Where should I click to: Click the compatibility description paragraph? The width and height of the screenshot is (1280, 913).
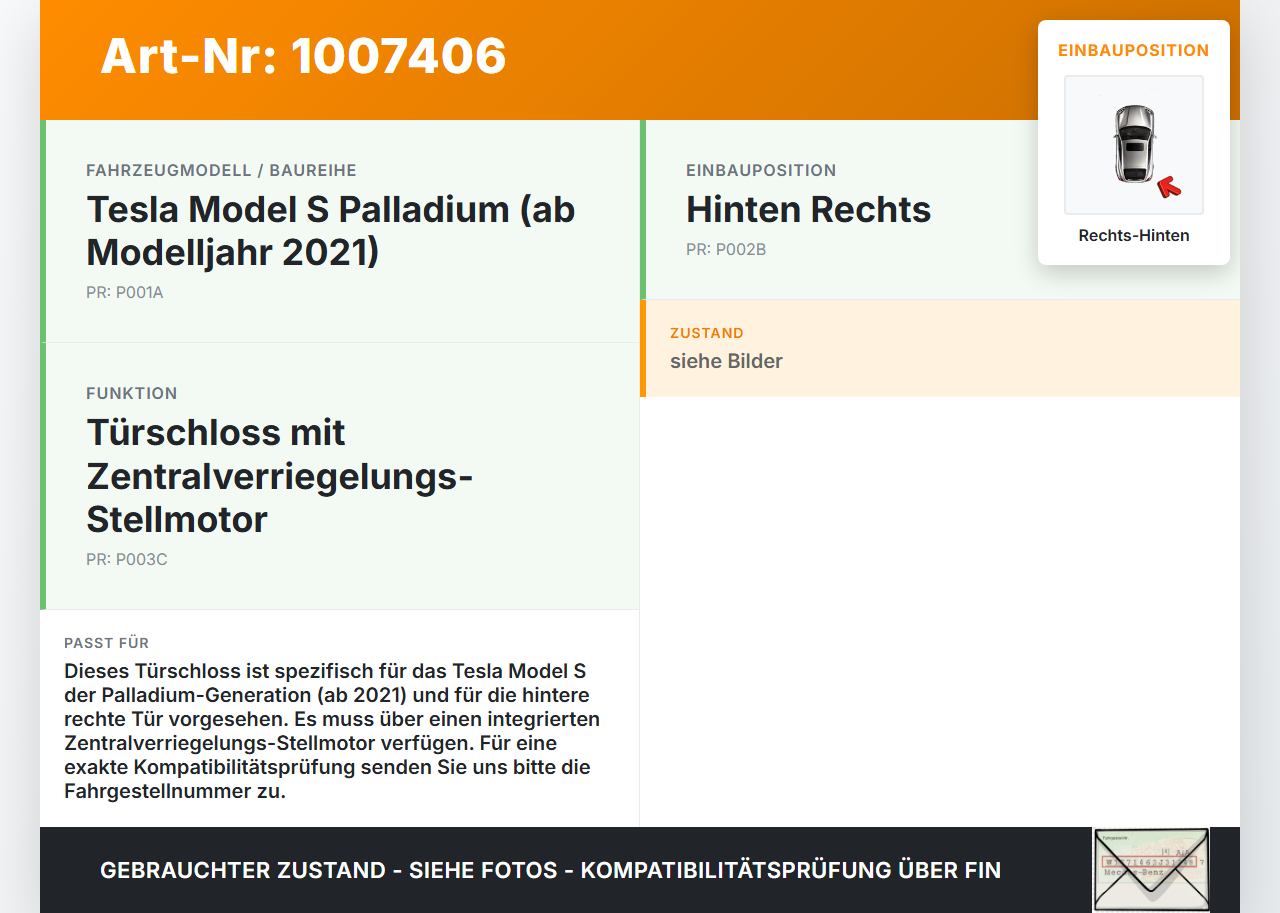point(332,731)
